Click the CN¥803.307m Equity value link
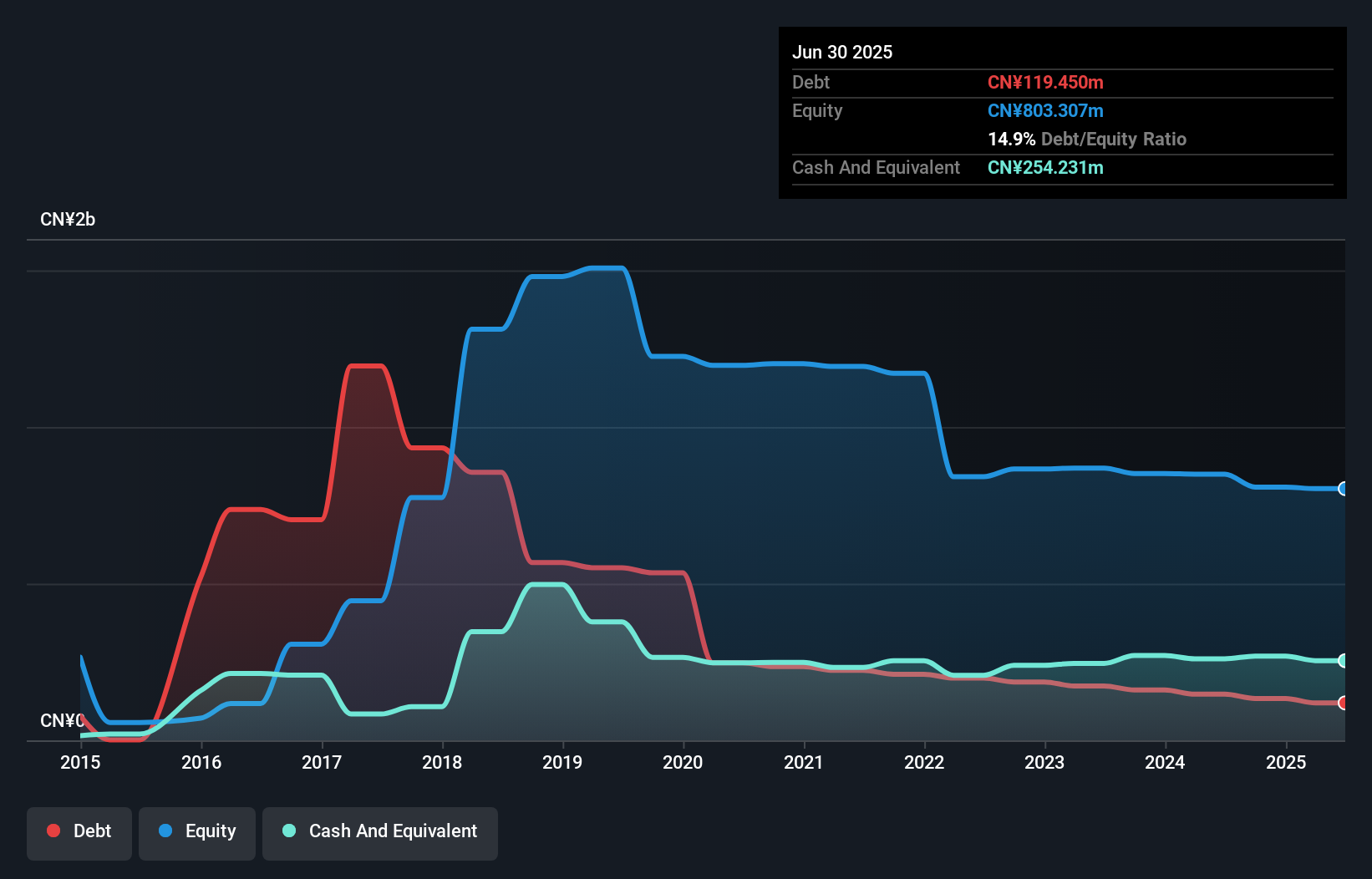Viewport: 1372px width, 879px height. click(x=1045, y=110)
